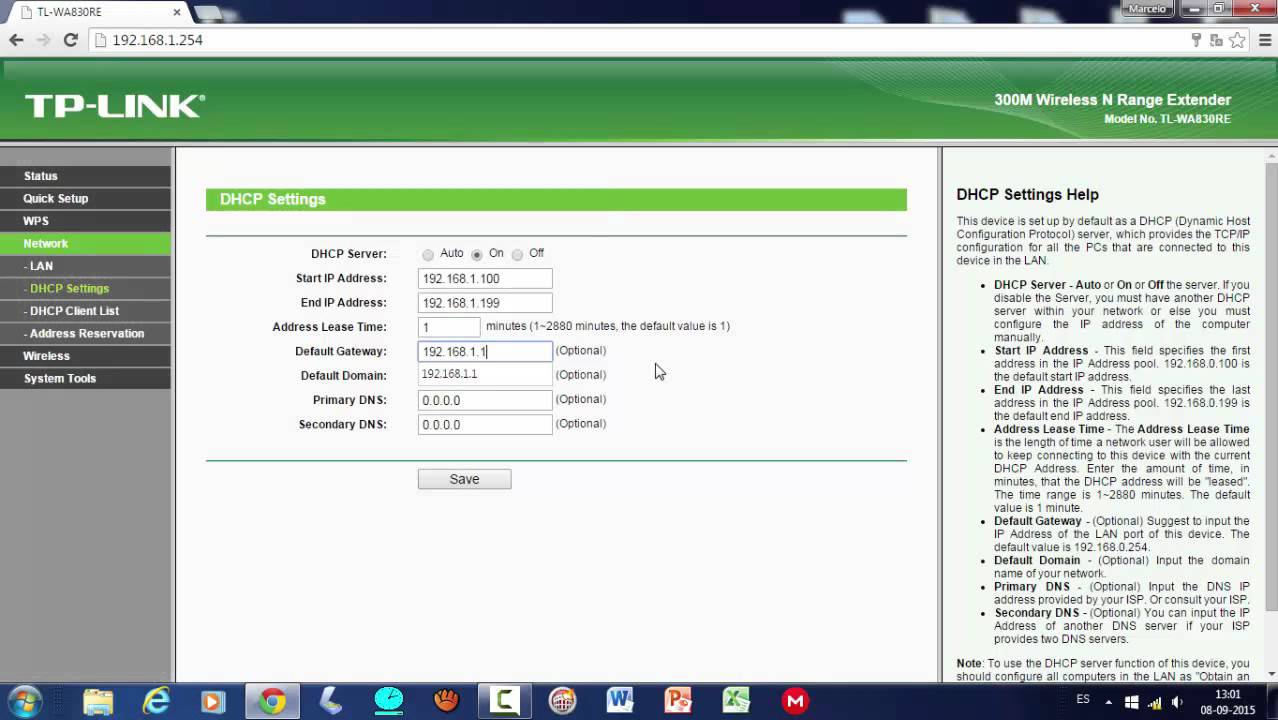This screenshot has width=1278, height=720.
Task: Select the DHCP Server On option
Action: [x=477, y=254]
